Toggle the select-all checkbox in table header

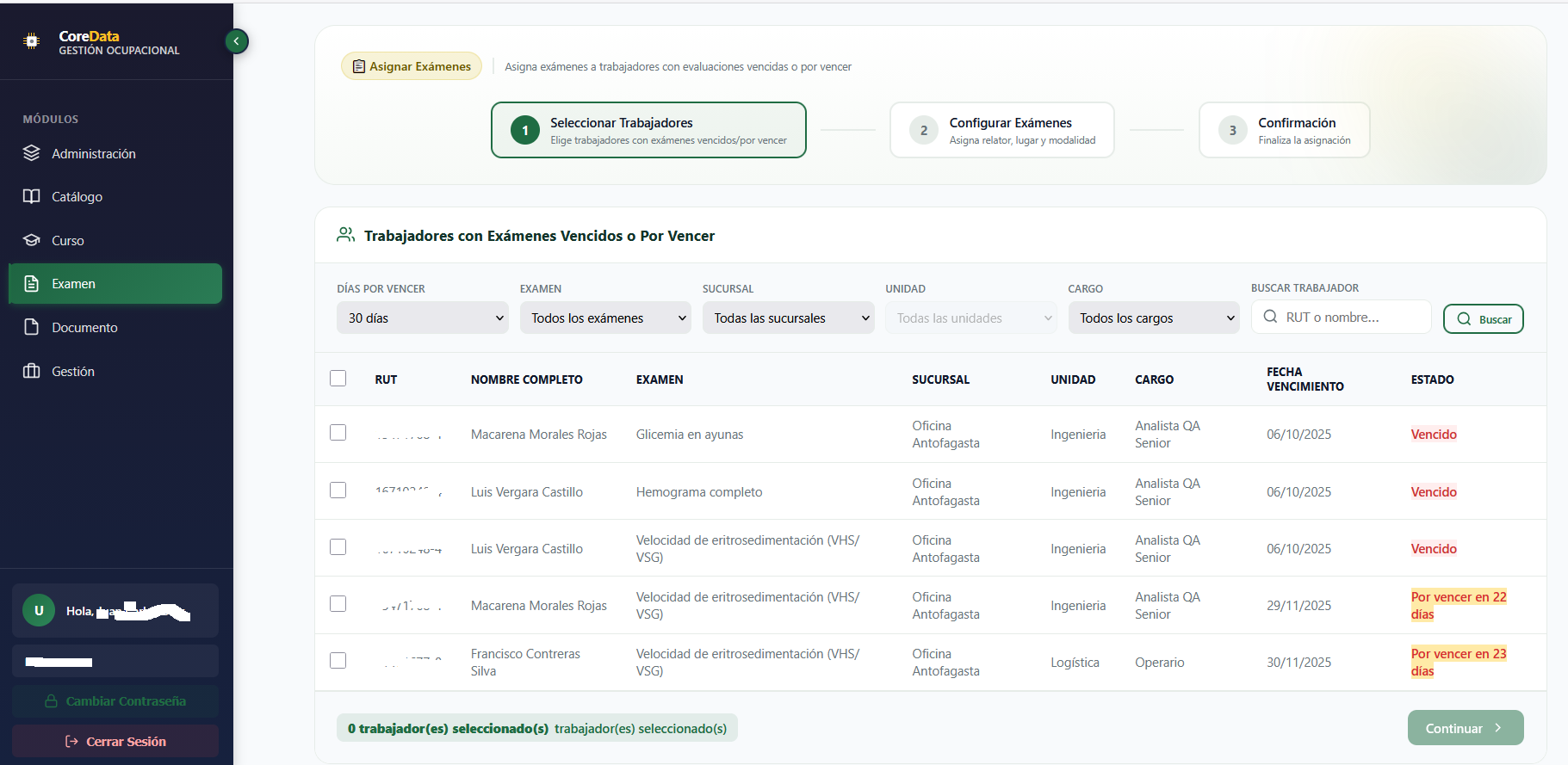coord(338,379)
